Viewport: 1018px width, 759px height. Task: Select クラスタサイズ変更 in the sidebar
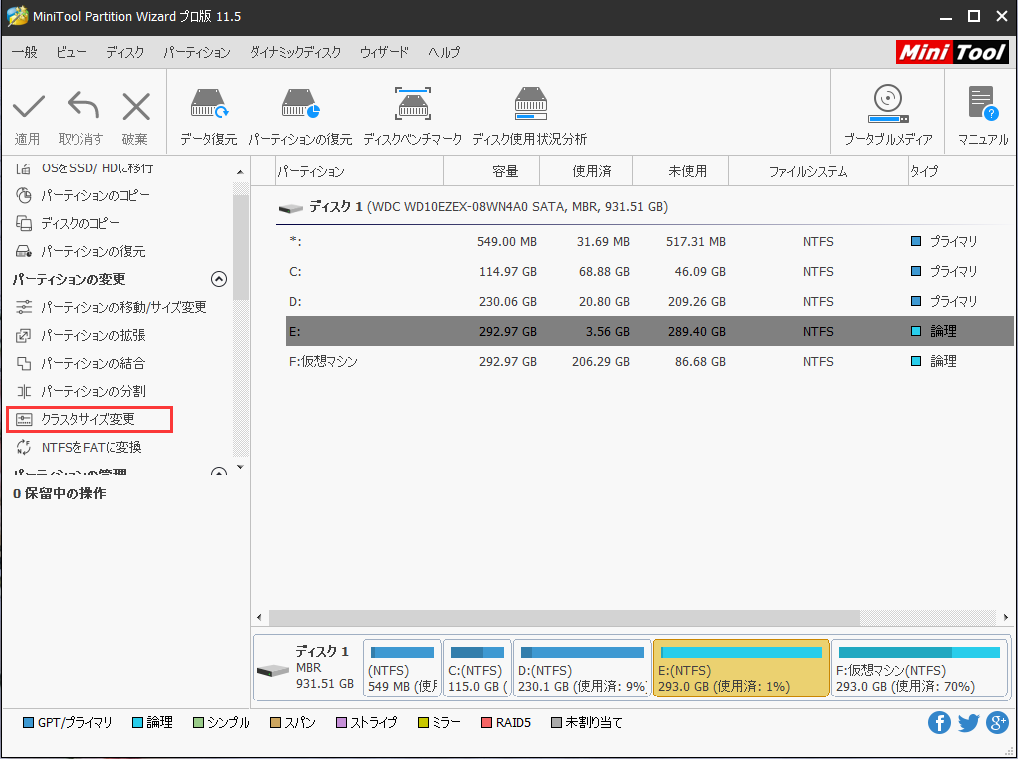[88, 419]
